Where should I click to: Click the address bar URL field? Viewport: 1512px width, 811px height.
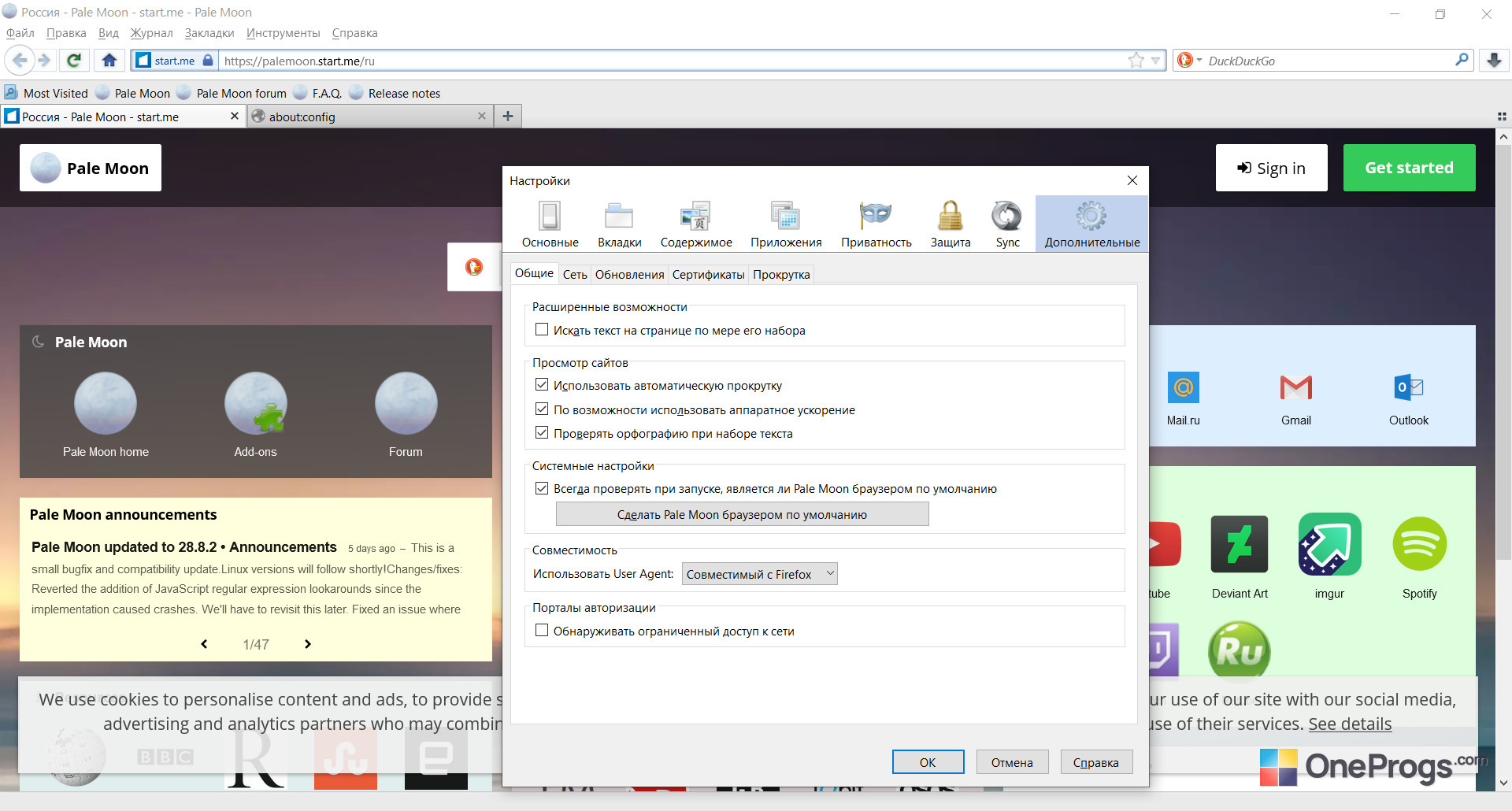click(673, 61)
